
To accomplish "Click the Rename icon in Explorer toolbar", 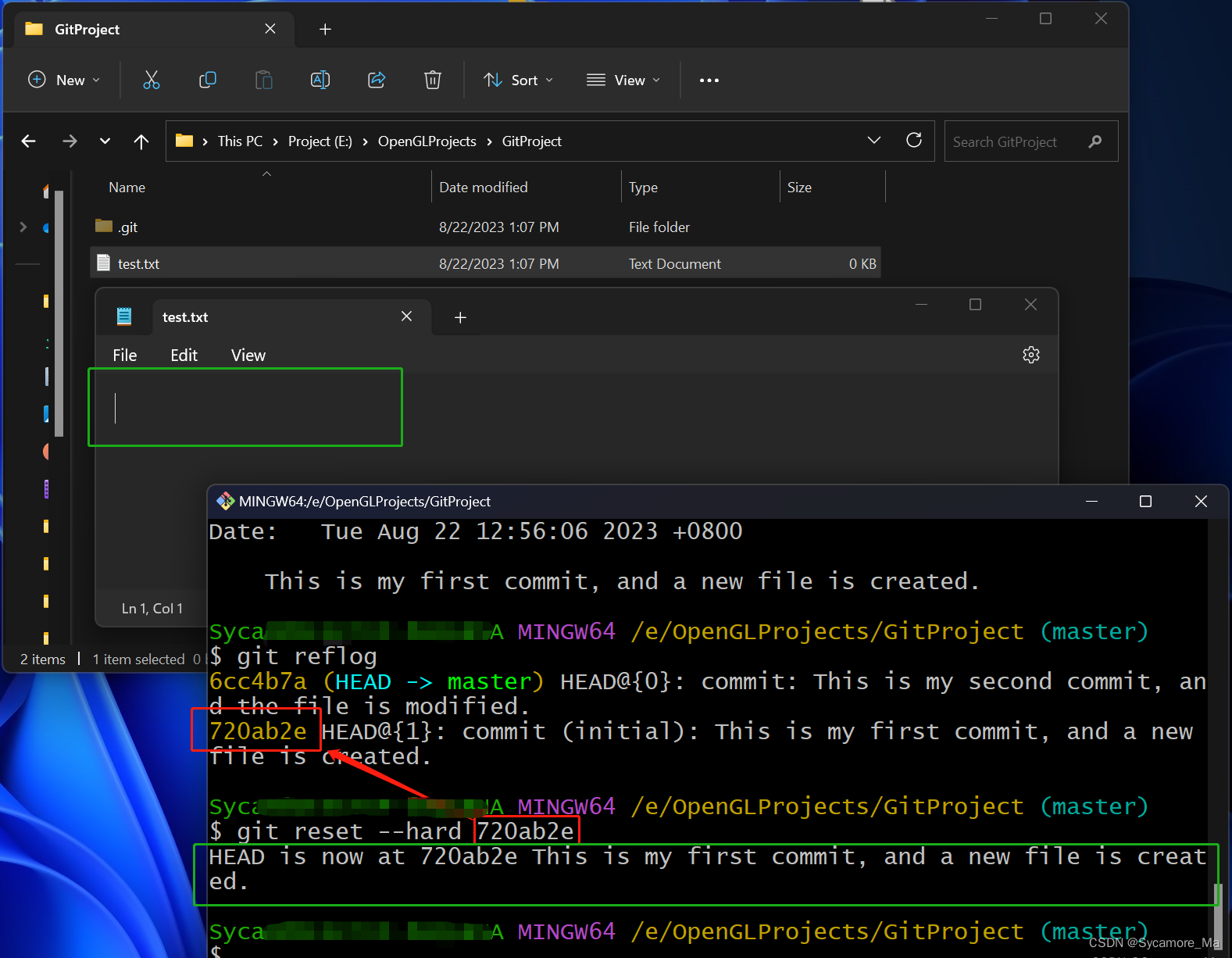I will (320, 80).
